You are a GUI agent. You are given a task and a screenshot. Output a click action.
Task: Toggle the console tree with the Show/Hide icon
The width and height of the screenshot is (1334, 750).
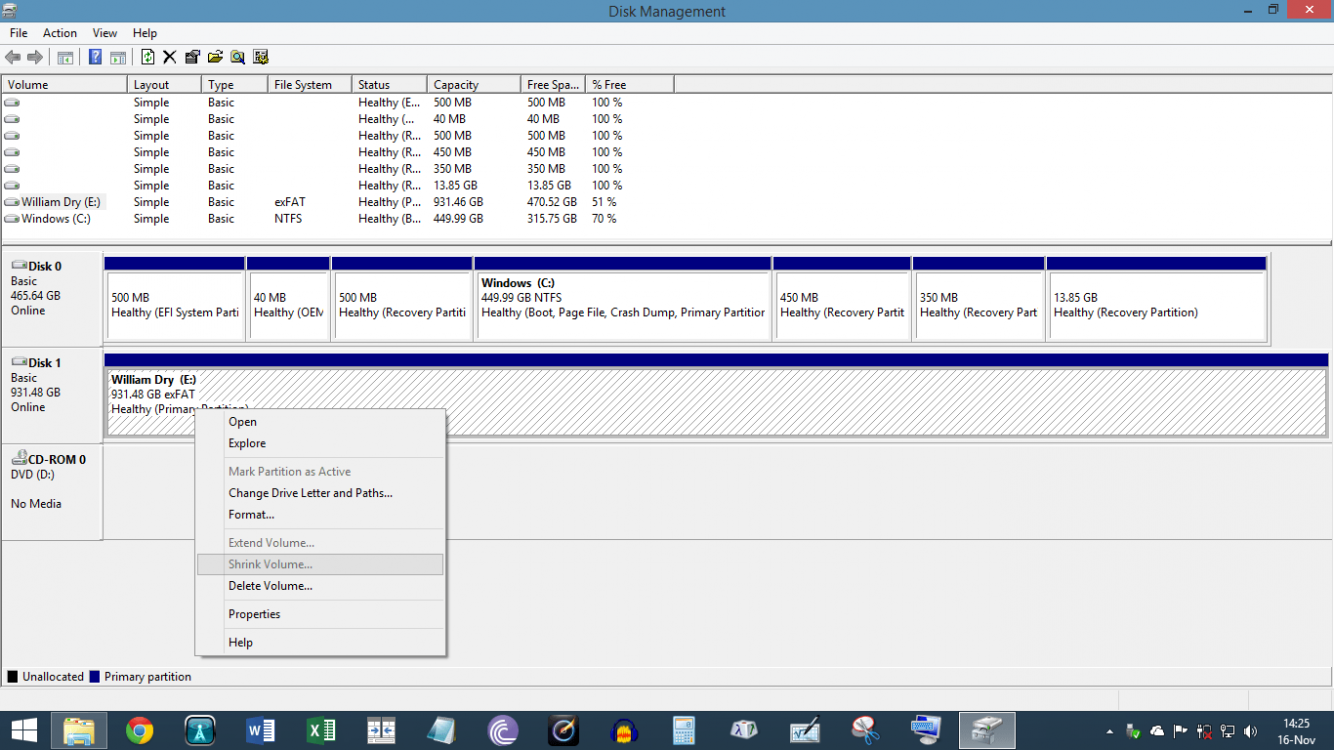(64, 57)
